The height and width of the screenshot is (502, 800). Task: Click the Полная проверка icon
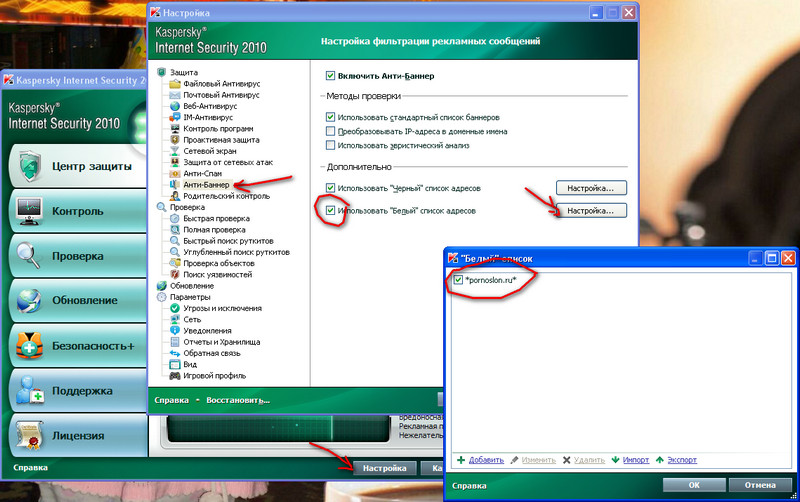175,230
